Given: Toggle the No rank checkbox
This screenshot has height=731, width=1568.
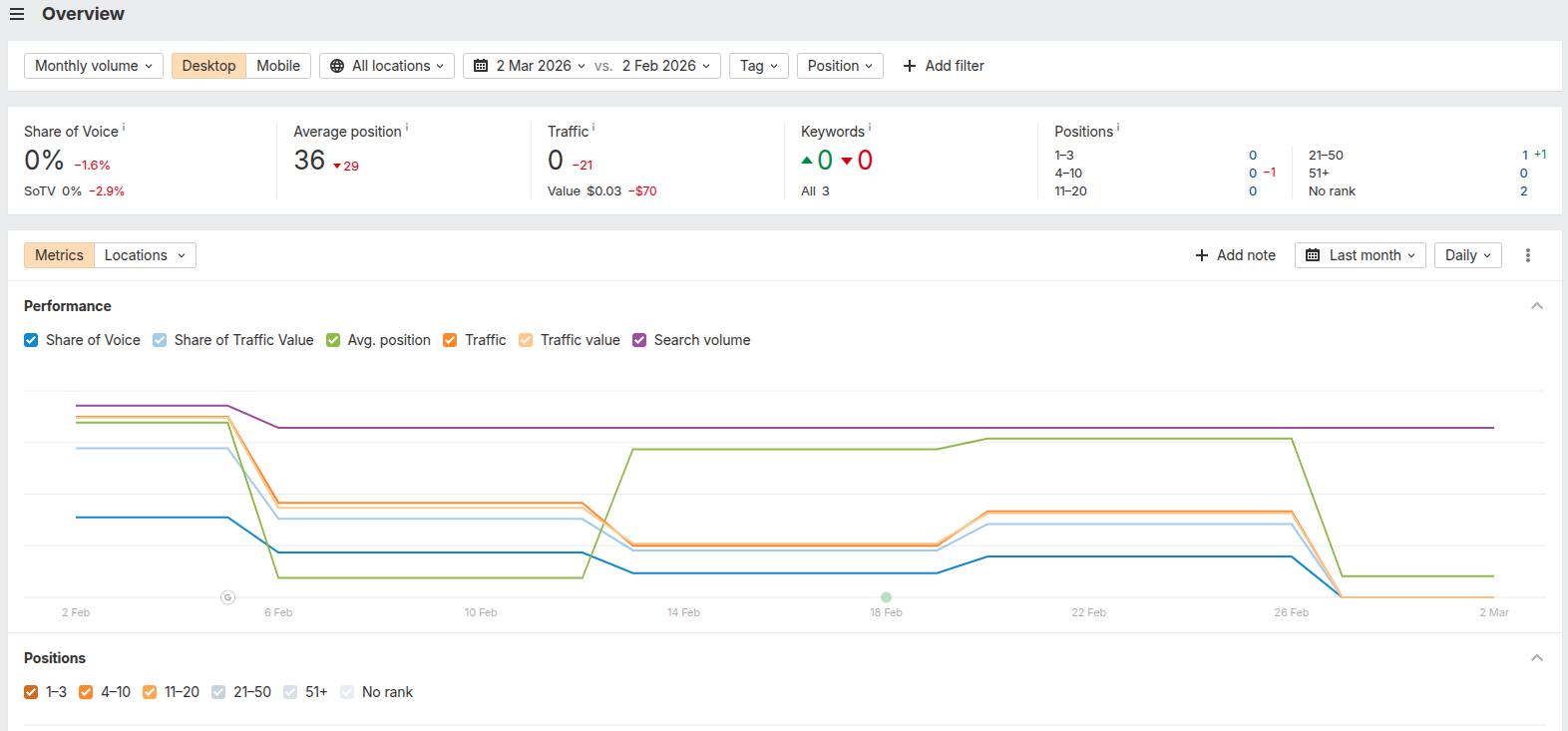Looking at the screenshot, I should pyautogui.click(x=347, y=692).
